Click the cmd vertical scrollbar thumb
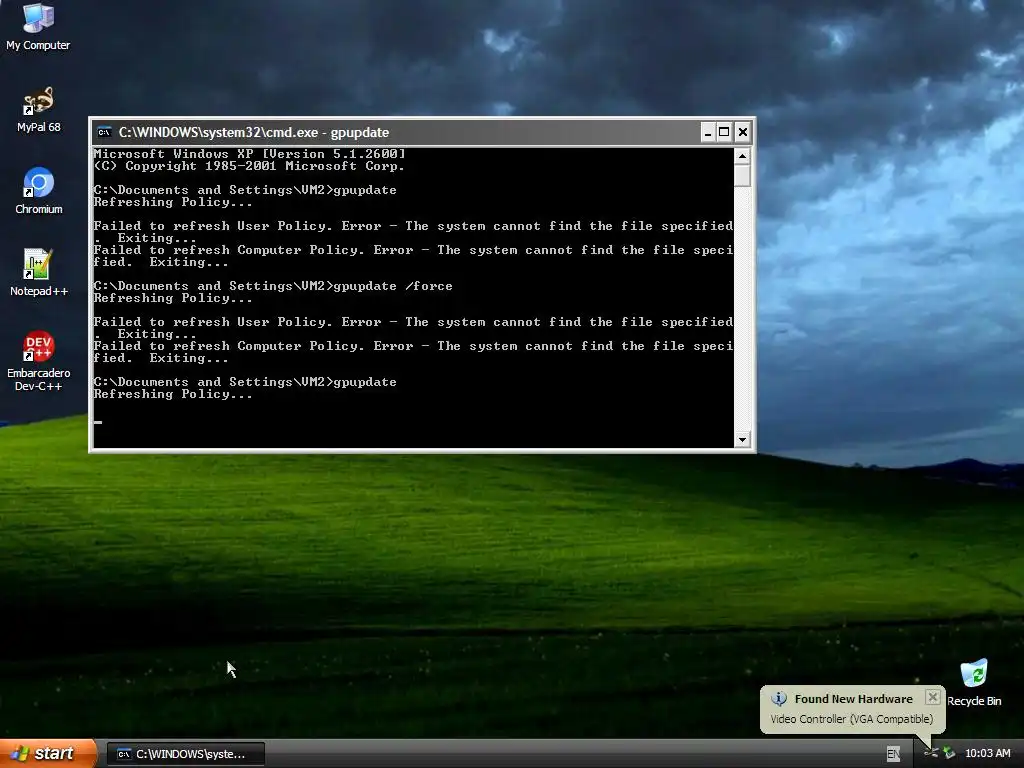The height and width of the screenshot is (768, 1024). [x=742, y=175]
